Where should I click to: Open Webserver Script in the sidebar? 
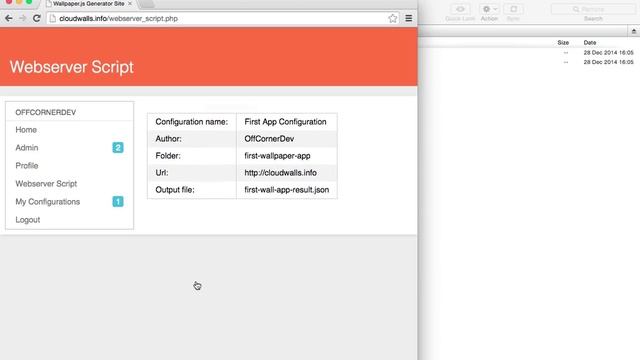[46, 184]
